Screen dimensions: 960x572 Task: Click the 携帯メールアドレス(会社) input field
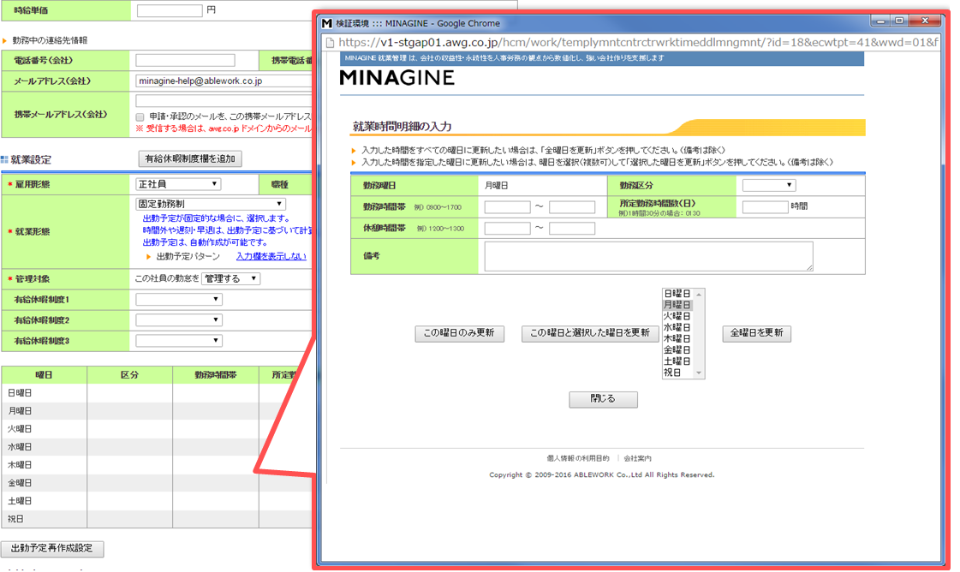pyautogui.click(x=223, y=101)
